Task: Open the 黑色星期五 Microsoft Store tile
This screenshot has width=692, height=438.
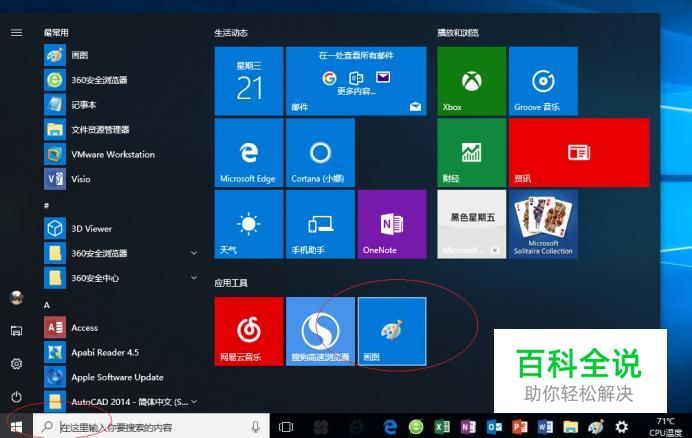Action: pos(471,224)
